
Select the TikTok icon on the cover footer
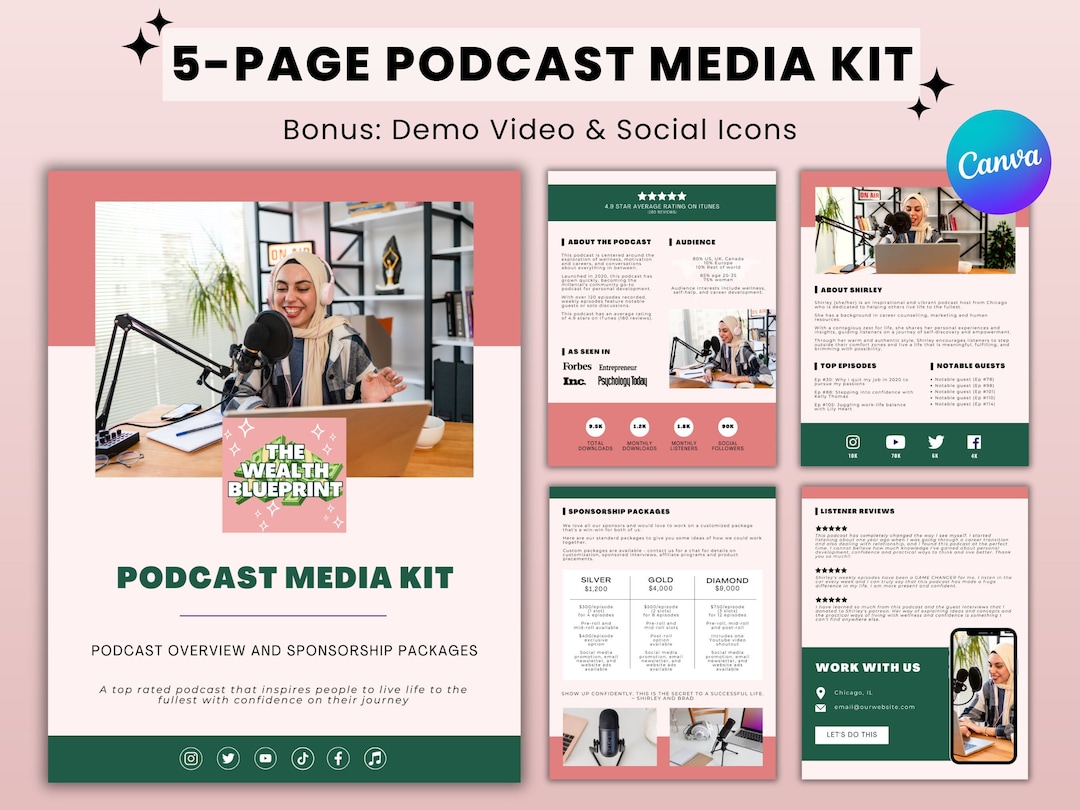(x=303, y=758)
